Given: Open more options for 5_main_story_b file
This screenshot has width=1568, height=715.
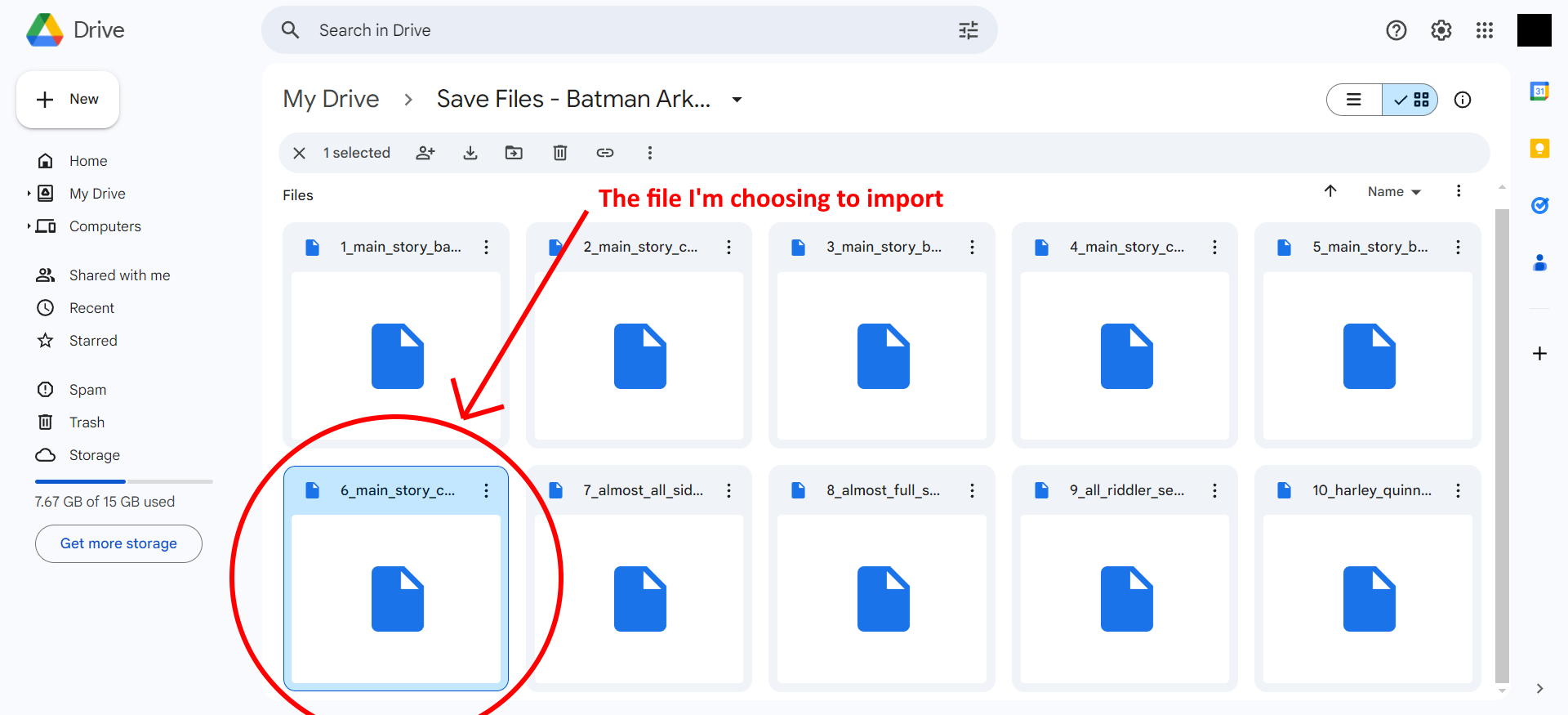Looking at the screenshot, I should coord(1458,247).
